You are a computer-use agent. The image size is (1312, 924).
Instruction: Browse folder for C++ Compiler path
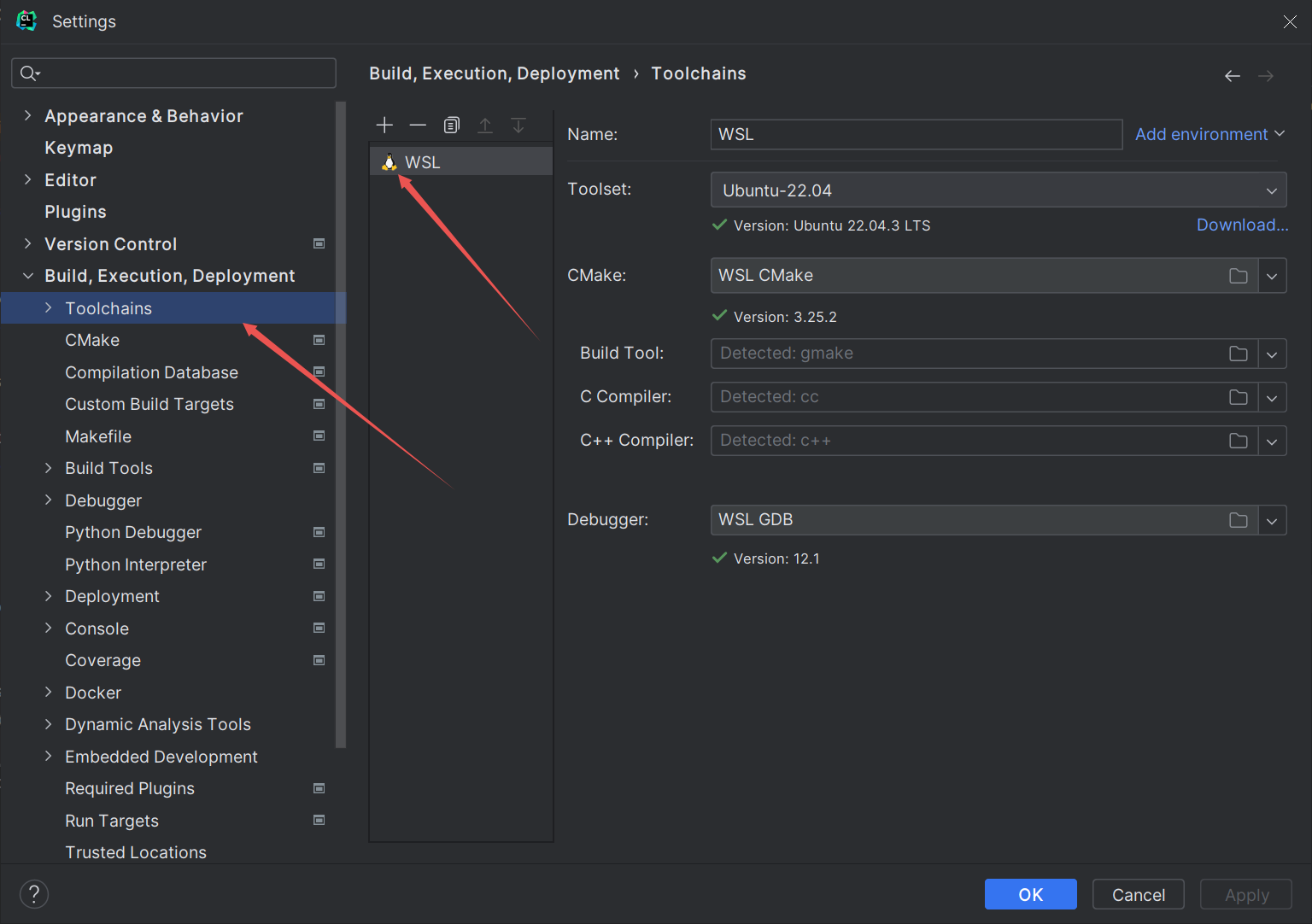coord(1239,441)
